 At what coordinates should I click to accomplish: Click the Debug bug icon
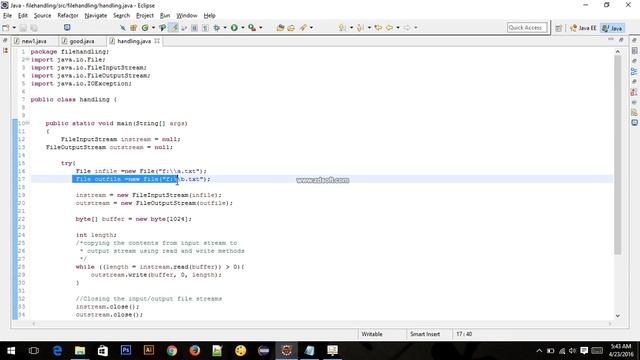(x=217, y=28)
